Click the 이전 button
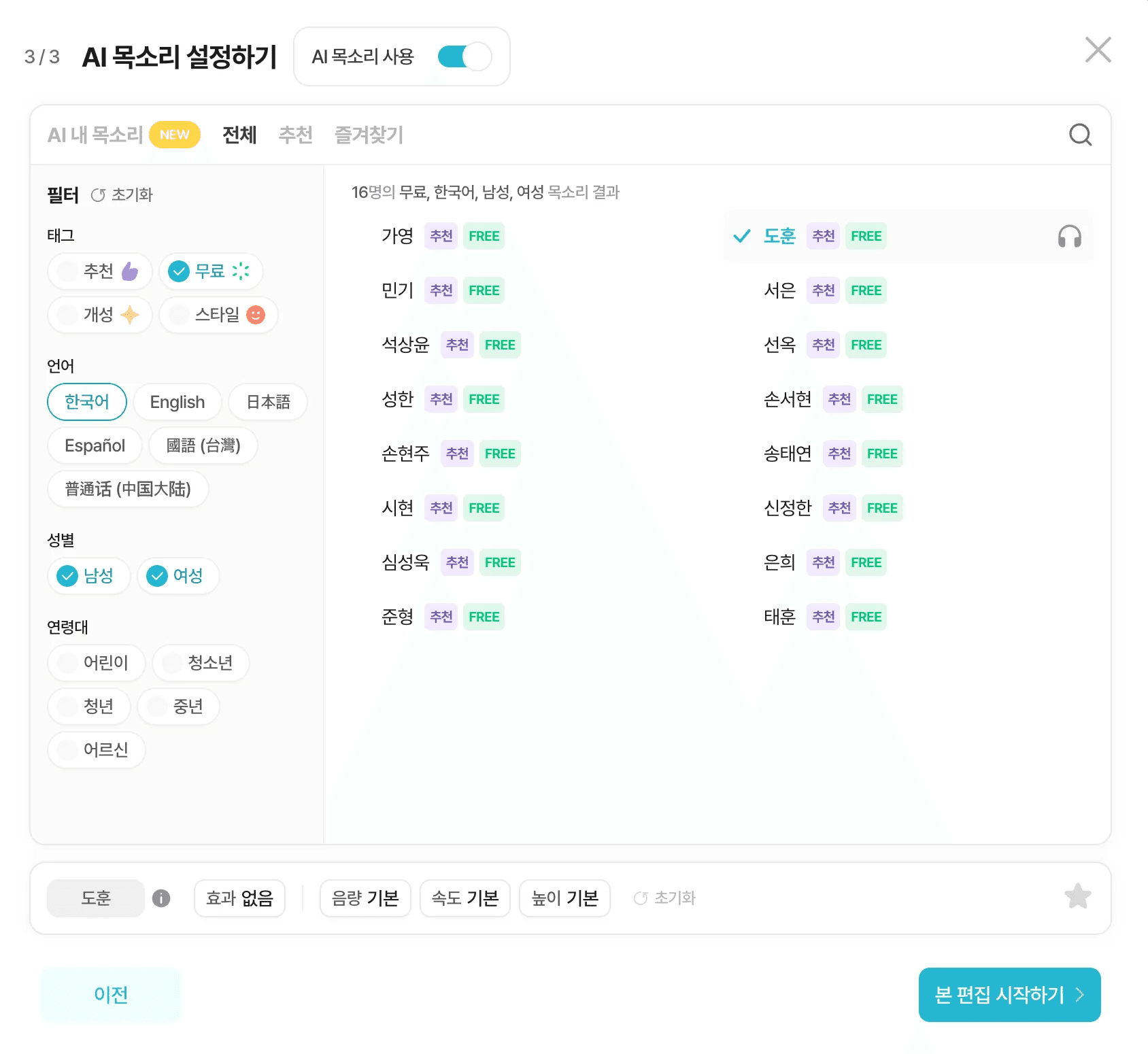This screenshot has height=1054, width=1148. (x=109, y=995)
